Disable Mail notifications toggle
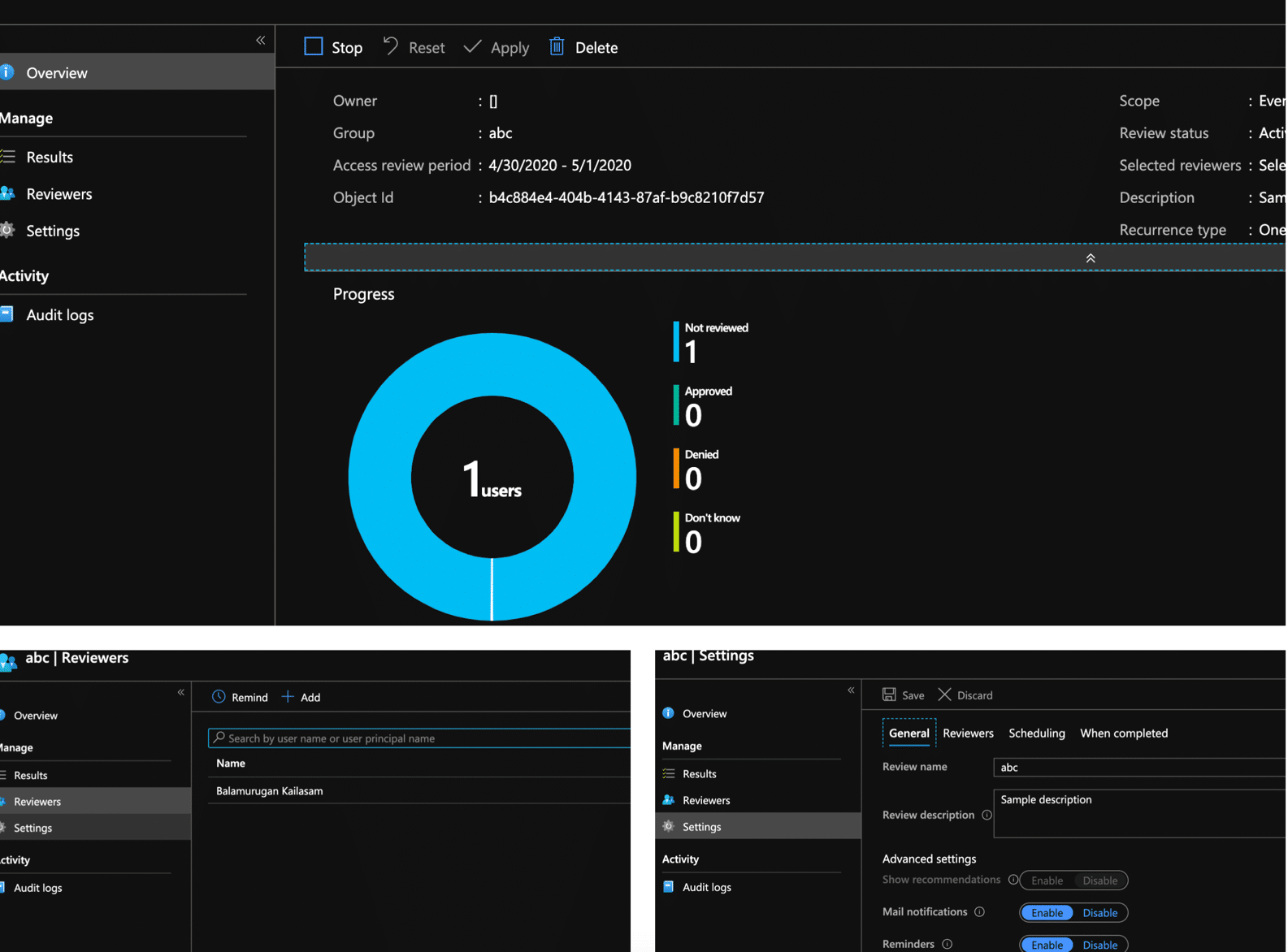Screen dimensions: 1288x952 (x=1099, y=912)
